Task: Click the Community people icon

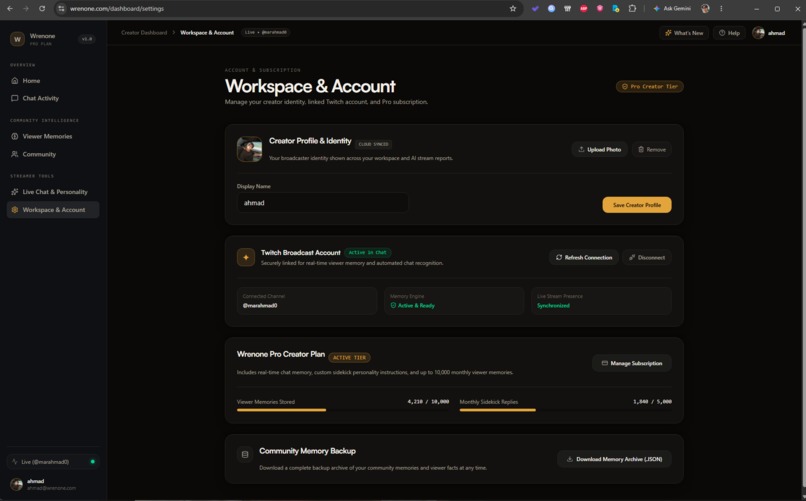Action: (14, 154)
